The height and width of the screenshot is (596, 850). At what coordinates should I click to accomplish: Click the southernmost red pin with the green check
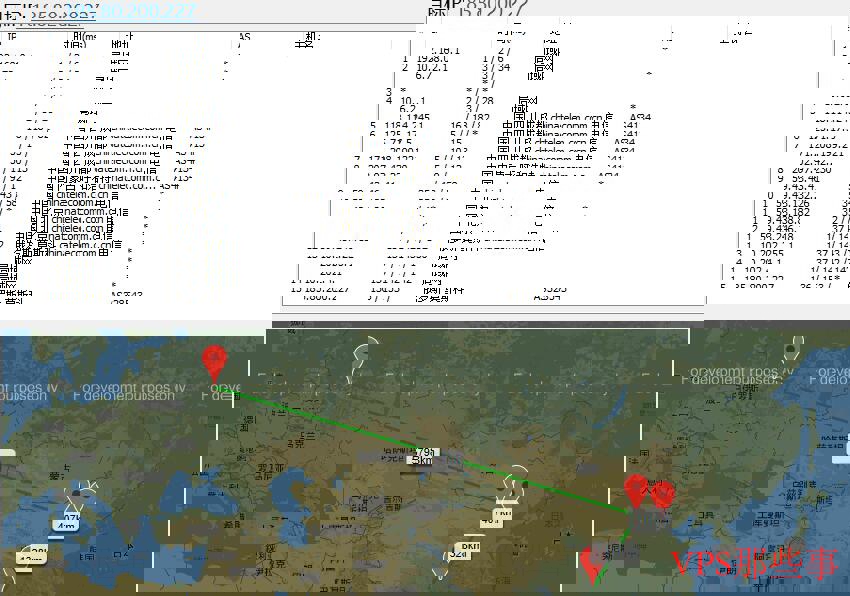pyautogui.click(x=593, y=562)
